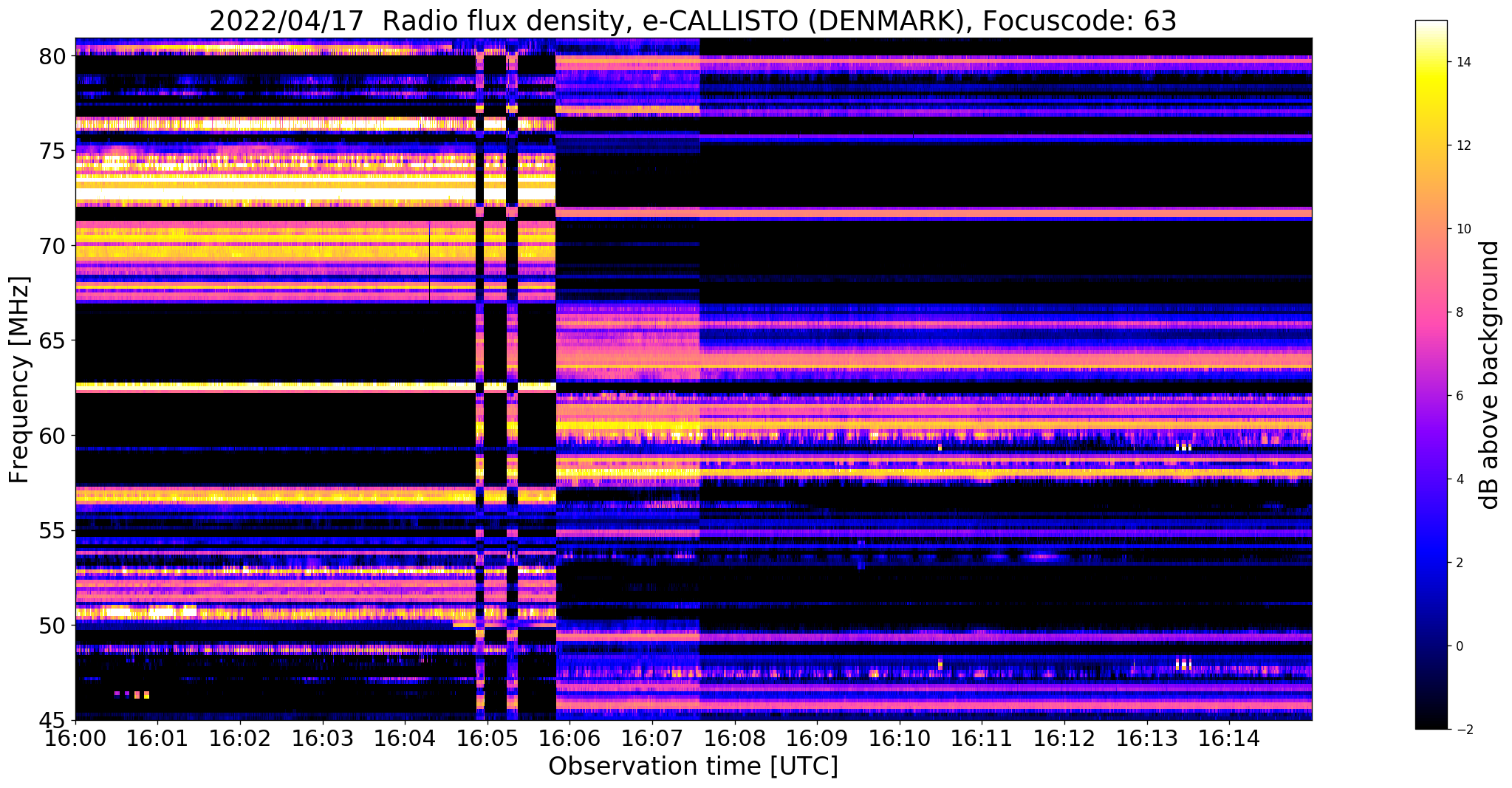The image size is (1512, 788).
Task: Click the 55 MHz frequency tick label
Action: [52, 531]
